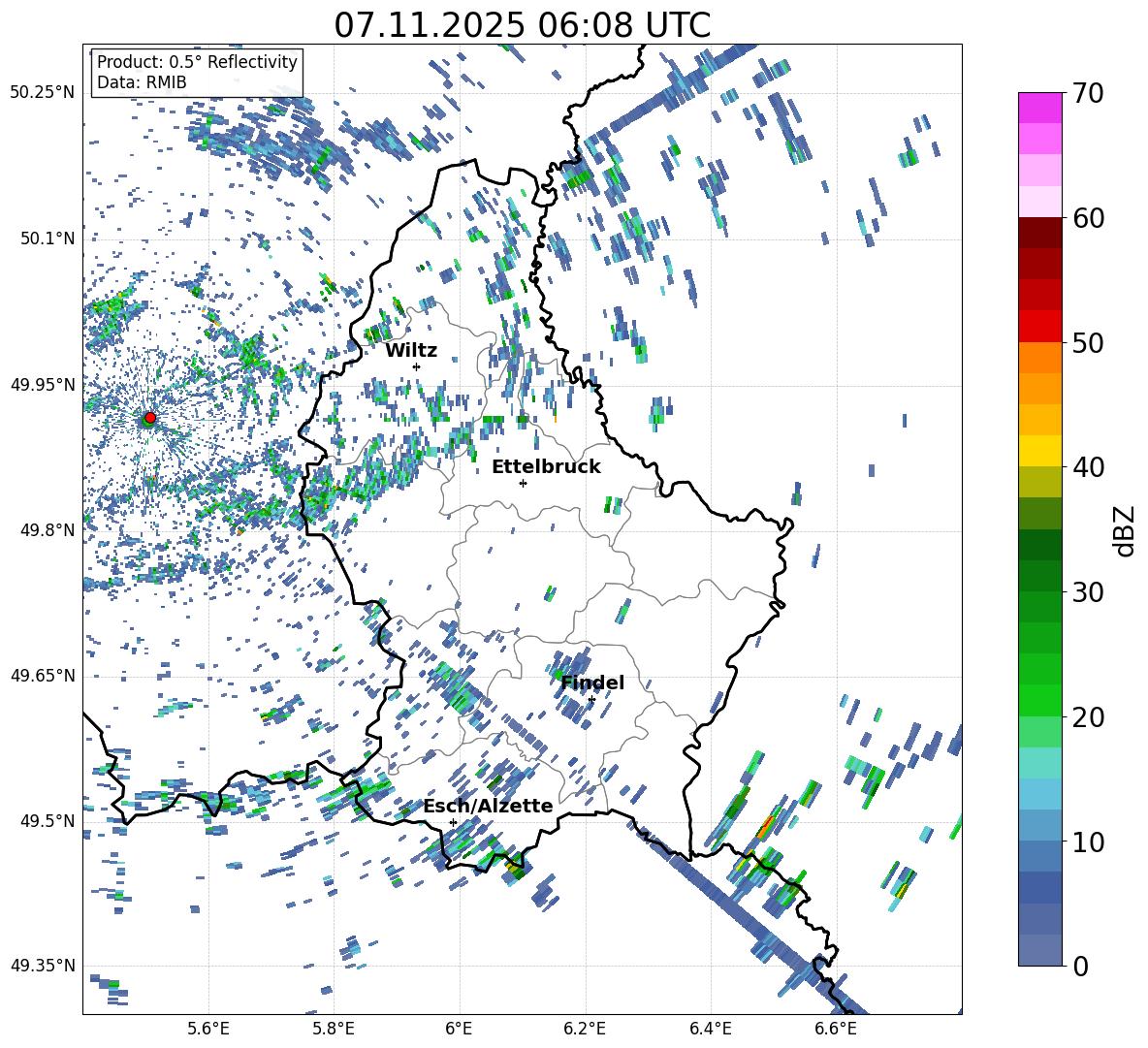
Task: Click the Ettelbruck city label
Action: pos(546,467)
